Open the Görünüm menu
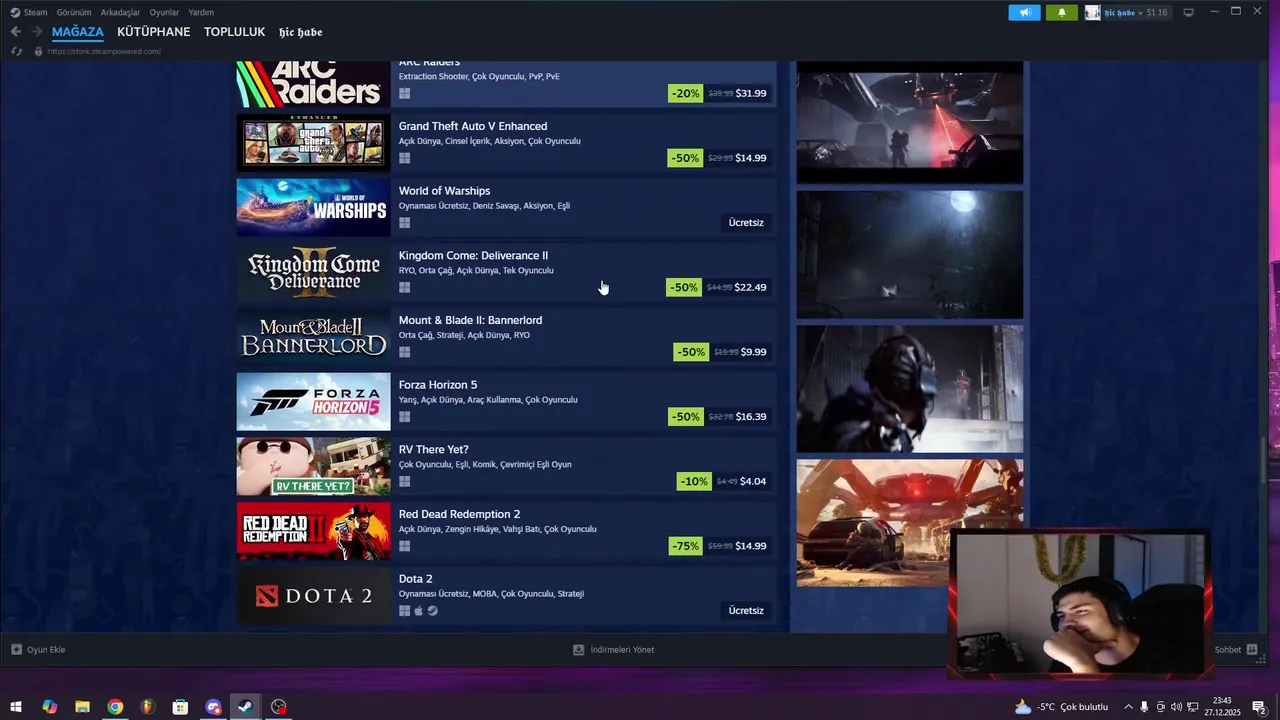1280x720 pixels. pos(74,12)
